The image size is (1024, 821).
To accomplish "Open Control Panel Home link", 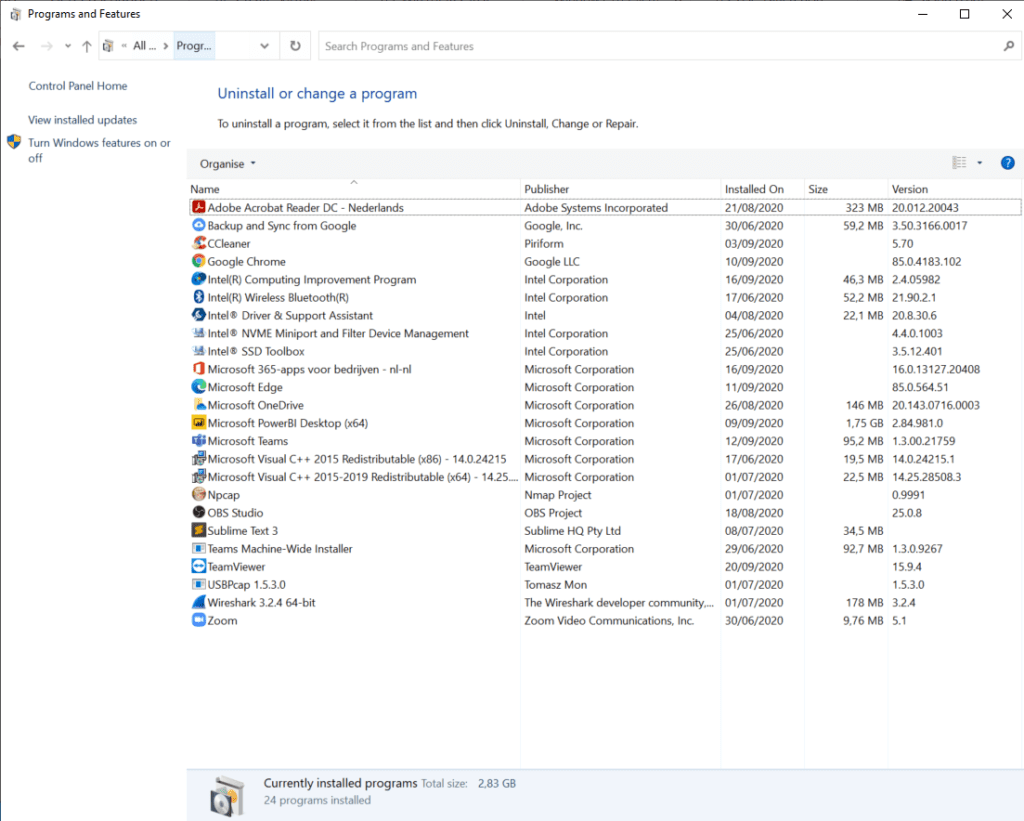I will tap(78, 86).
